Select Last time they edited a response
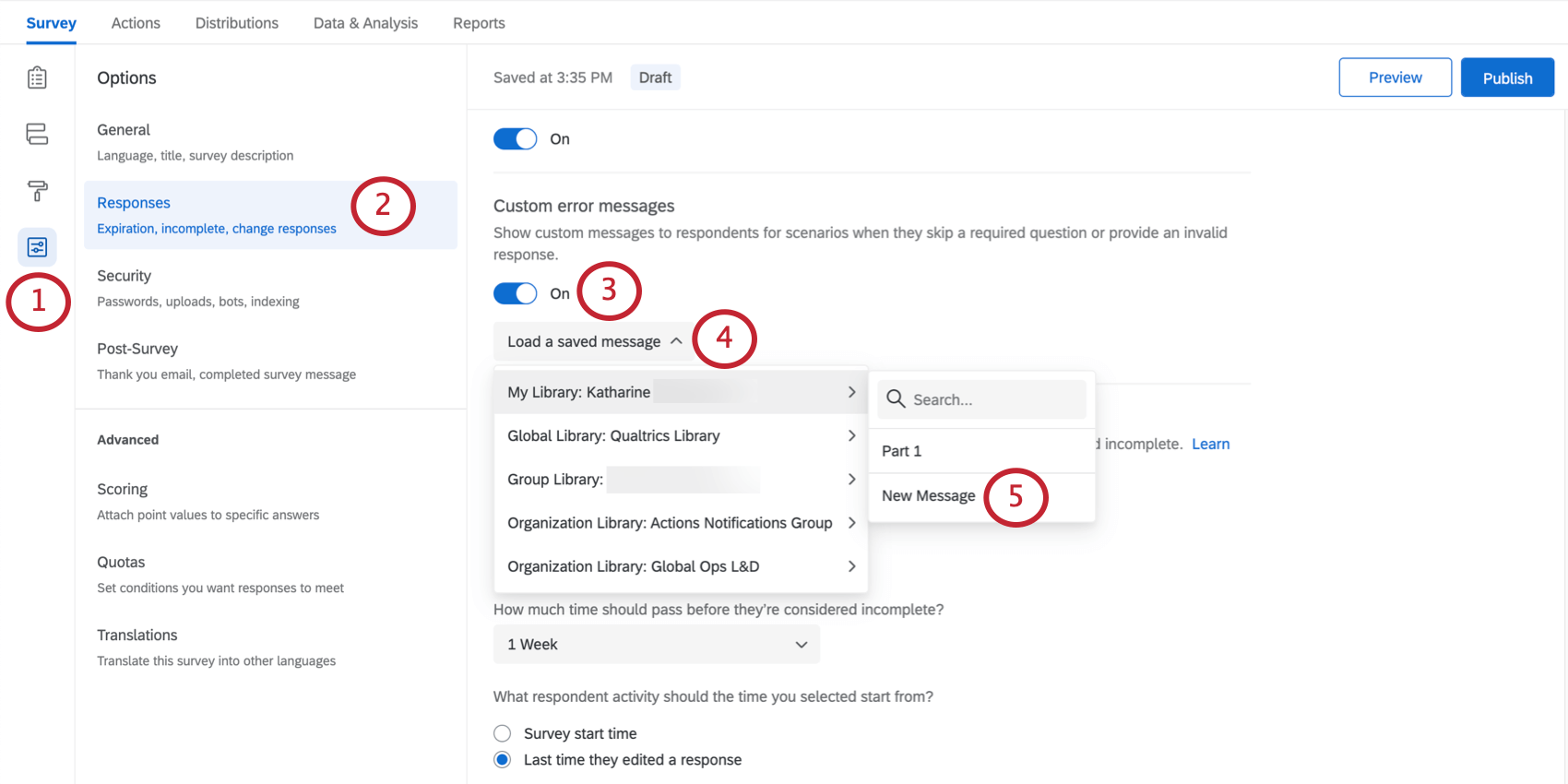Viewport: 1568px width, 784px height. coord(502,760)
